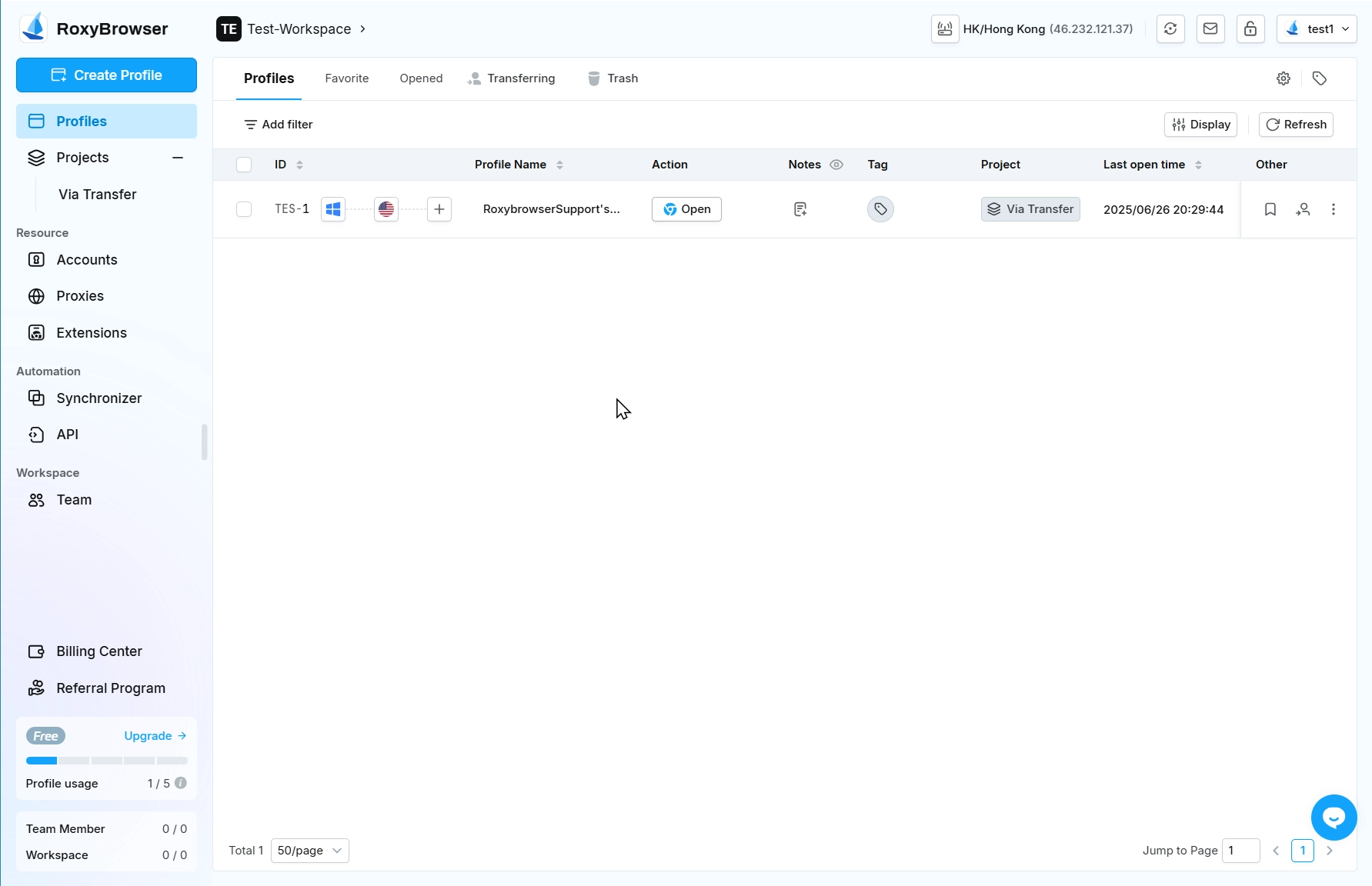
Task: Open Via Transfer project in sidebar
Action: 98,195
